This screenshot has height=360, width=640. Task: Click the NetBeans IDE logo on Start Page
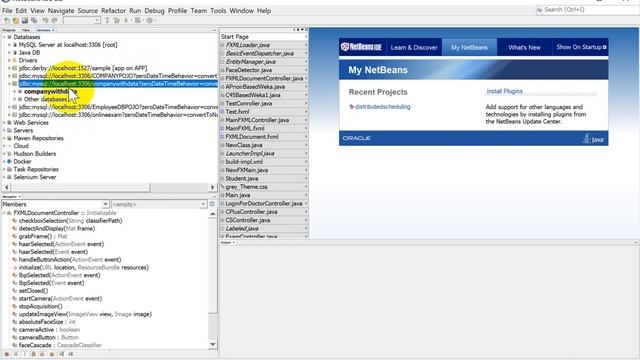pyautogui.click(x=361, y=47)
